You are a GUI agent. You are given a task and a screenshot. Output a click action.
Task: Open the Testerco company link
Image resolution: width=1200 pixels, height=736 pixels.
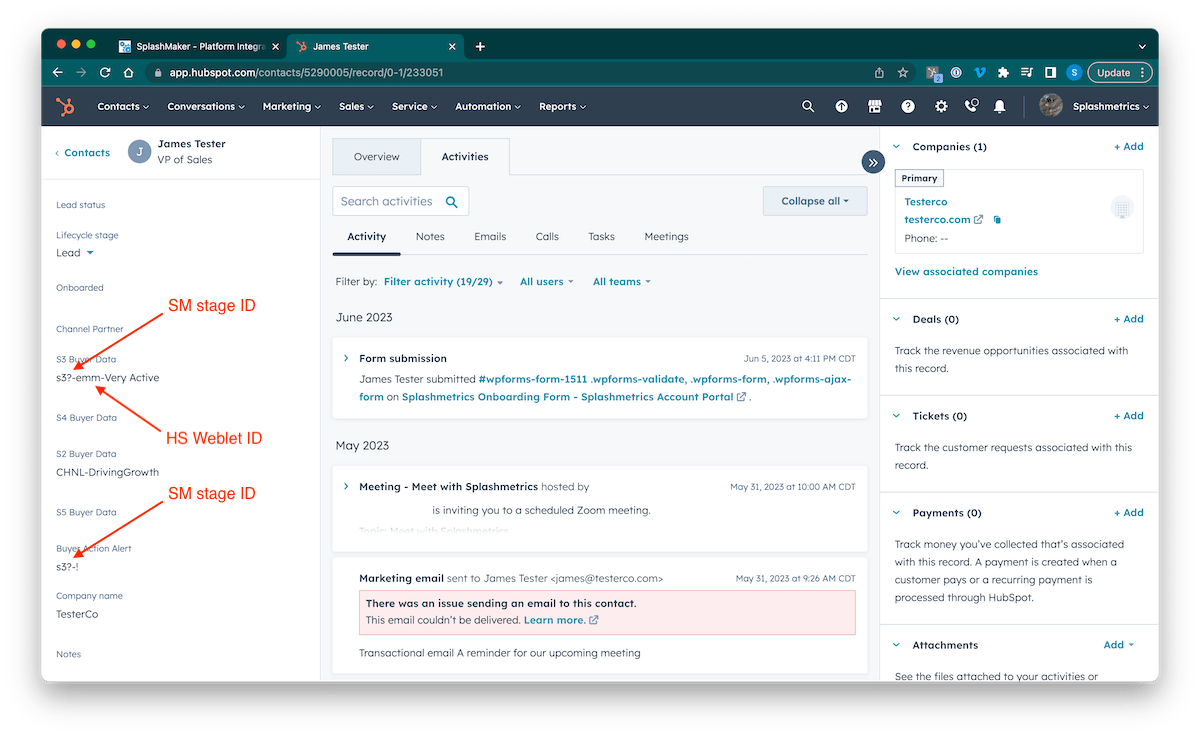pyautogui.click(x=926, y=202)
